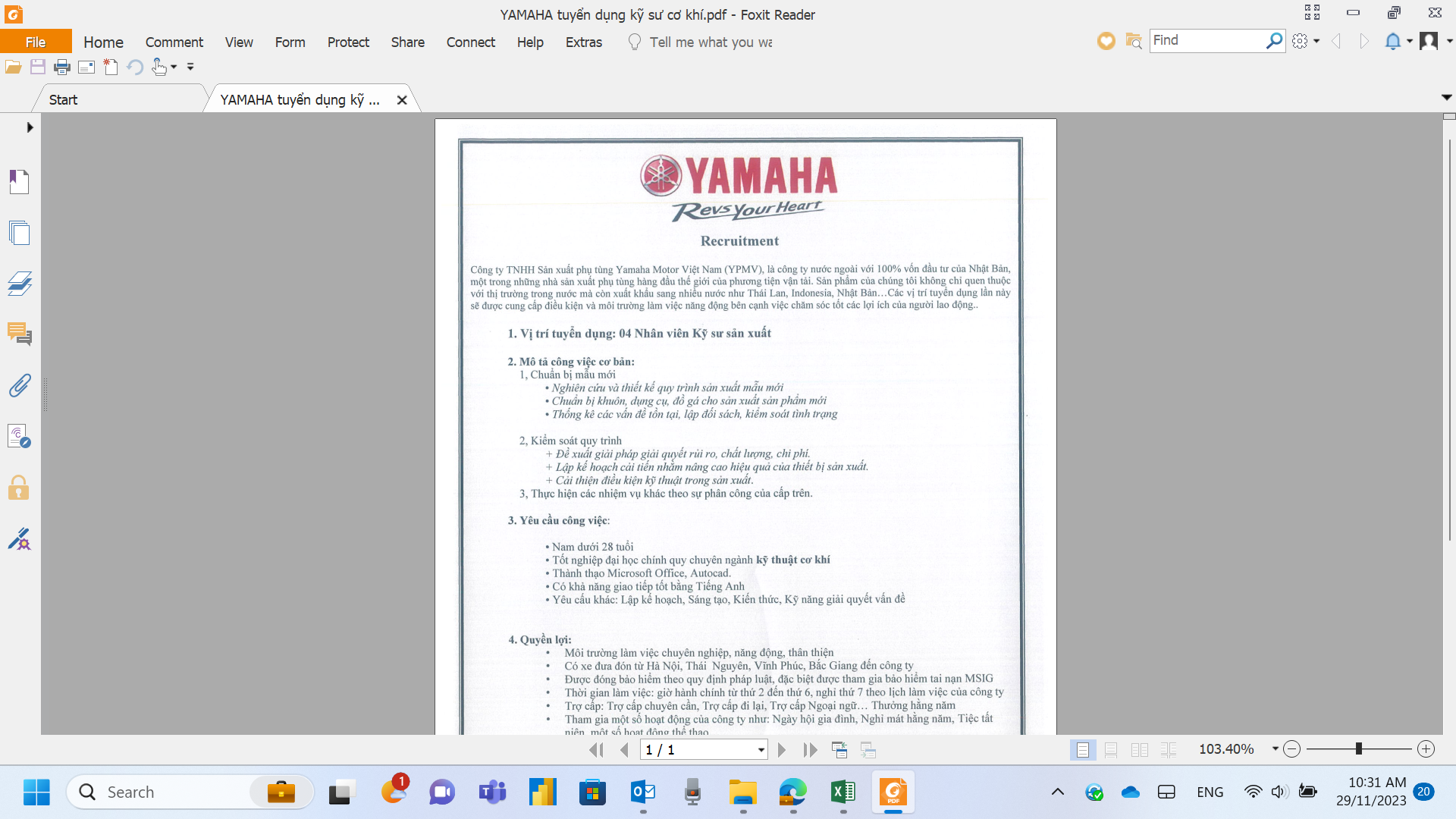Switch to the Home ribbon tab
The width and height of the screenshot is (1456, 819).
coord(103,42)
